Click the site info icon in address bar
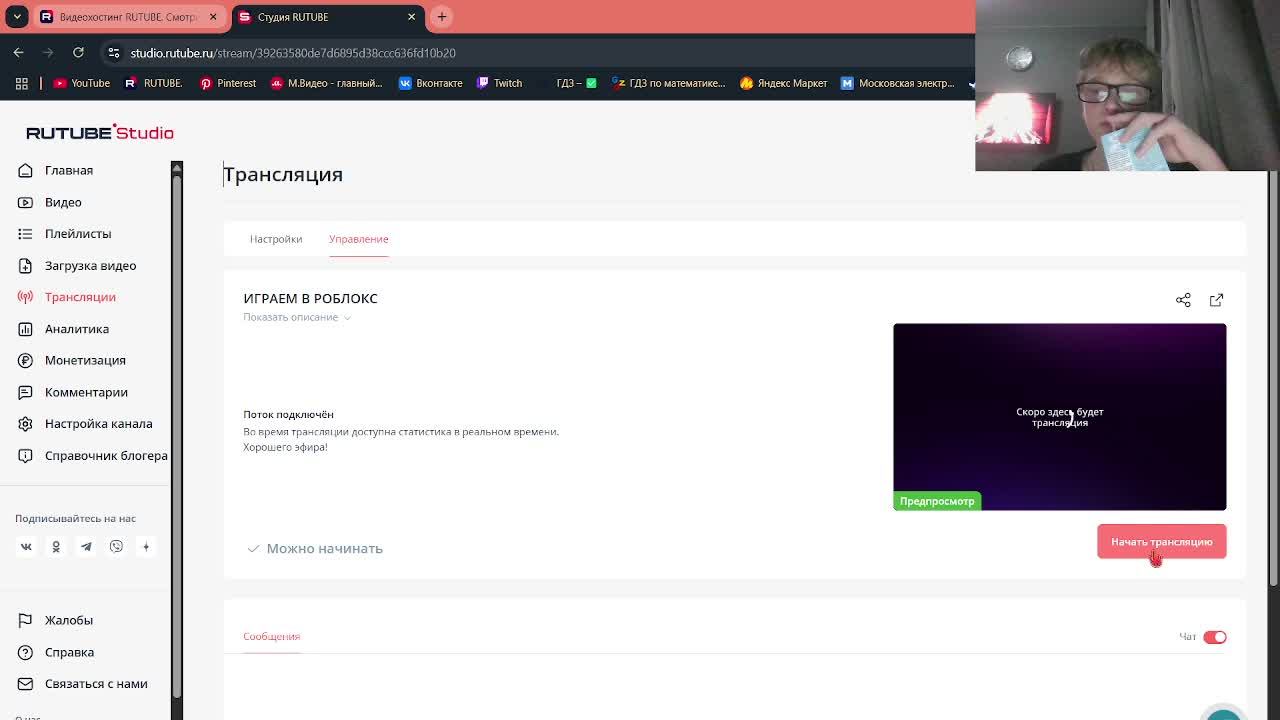1280x720 pixels. [x=114, y=53]
